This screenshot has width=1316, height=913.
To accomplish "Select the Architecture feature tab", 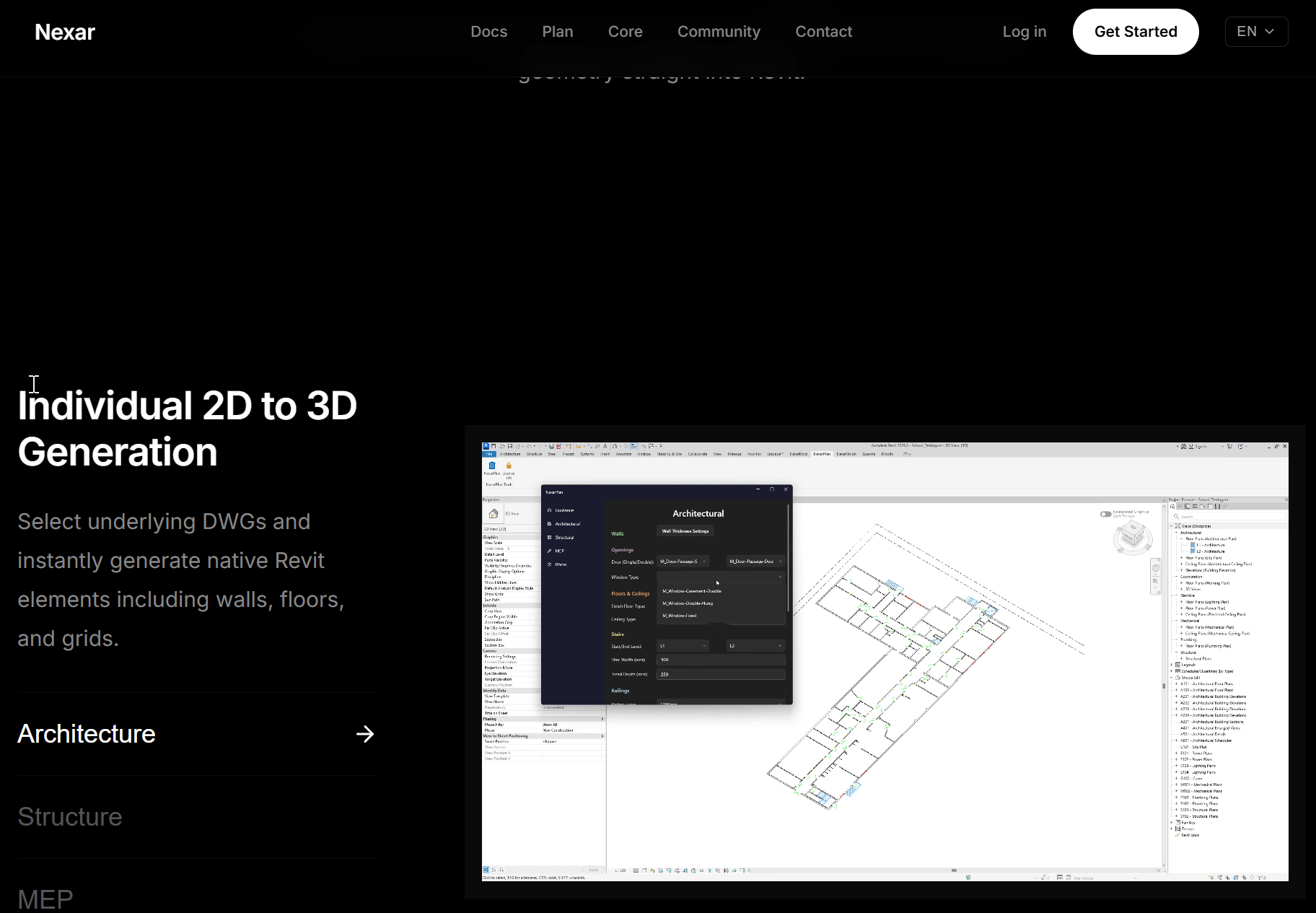I will click(197, 734).
